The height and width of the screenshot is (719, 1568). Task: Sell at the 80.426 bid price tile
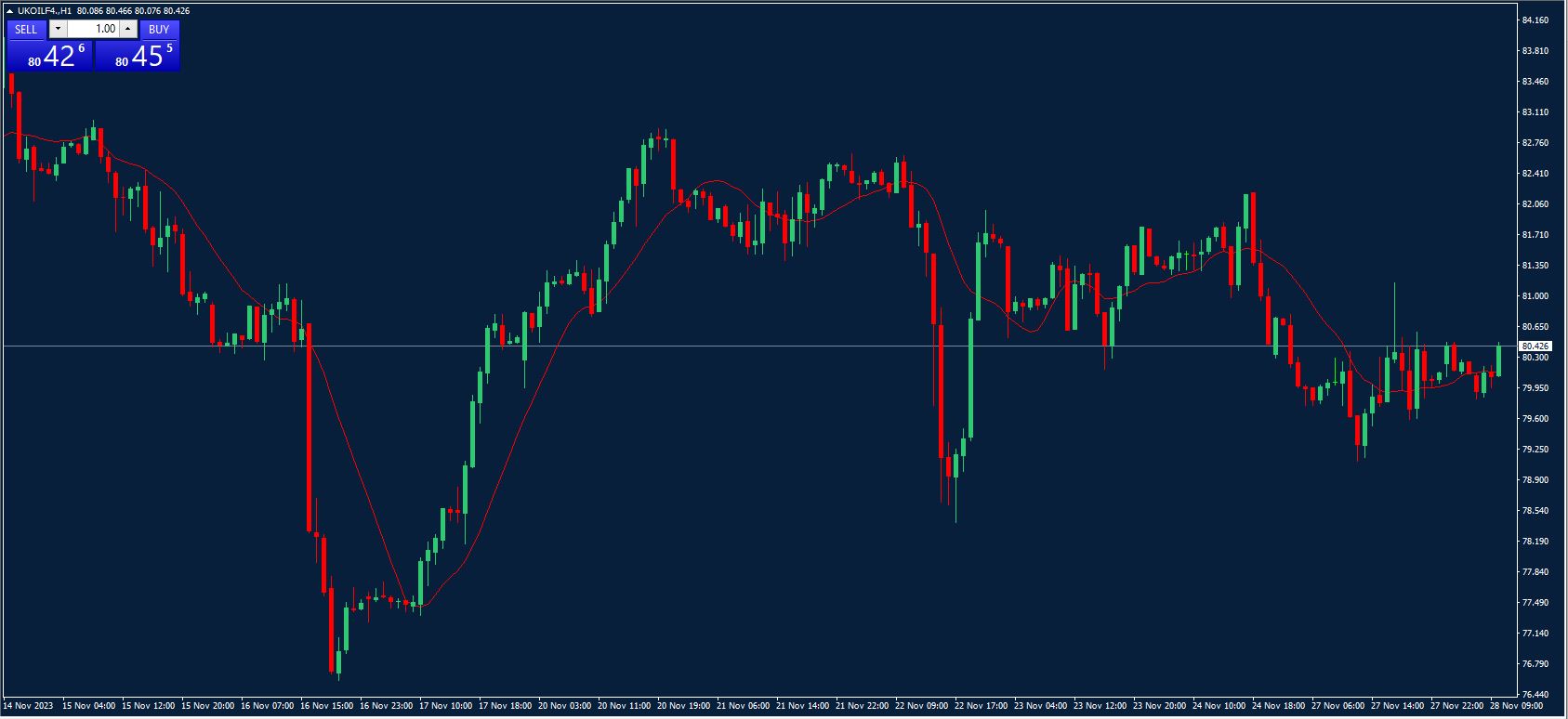coord(49,56)
